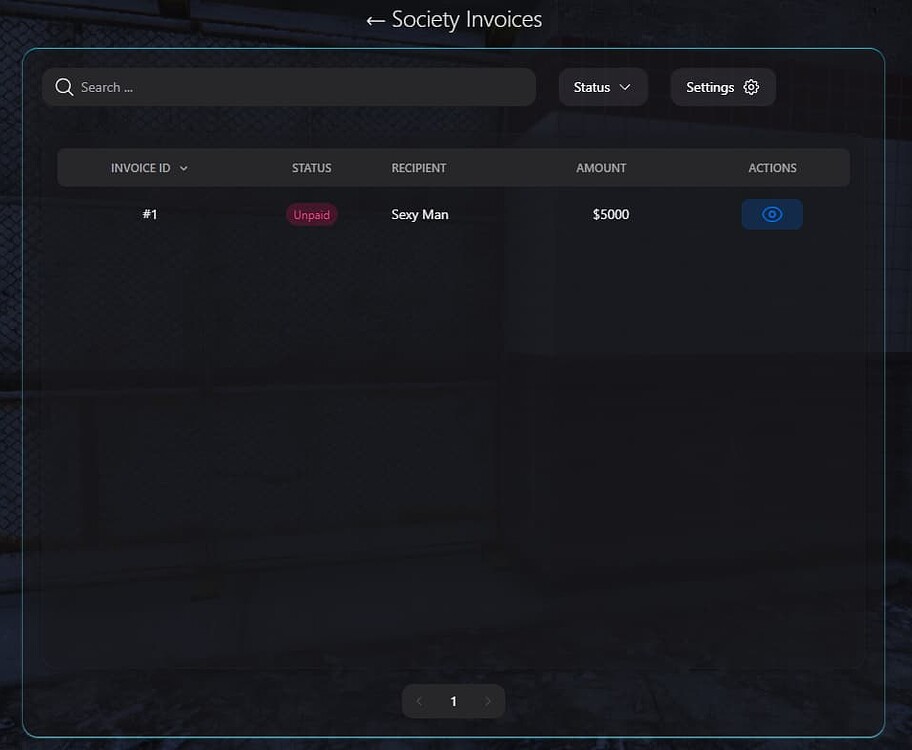Expand invoice actions for Sexy Man
This screenshot has width=912, height=750.
coord(772,214)
